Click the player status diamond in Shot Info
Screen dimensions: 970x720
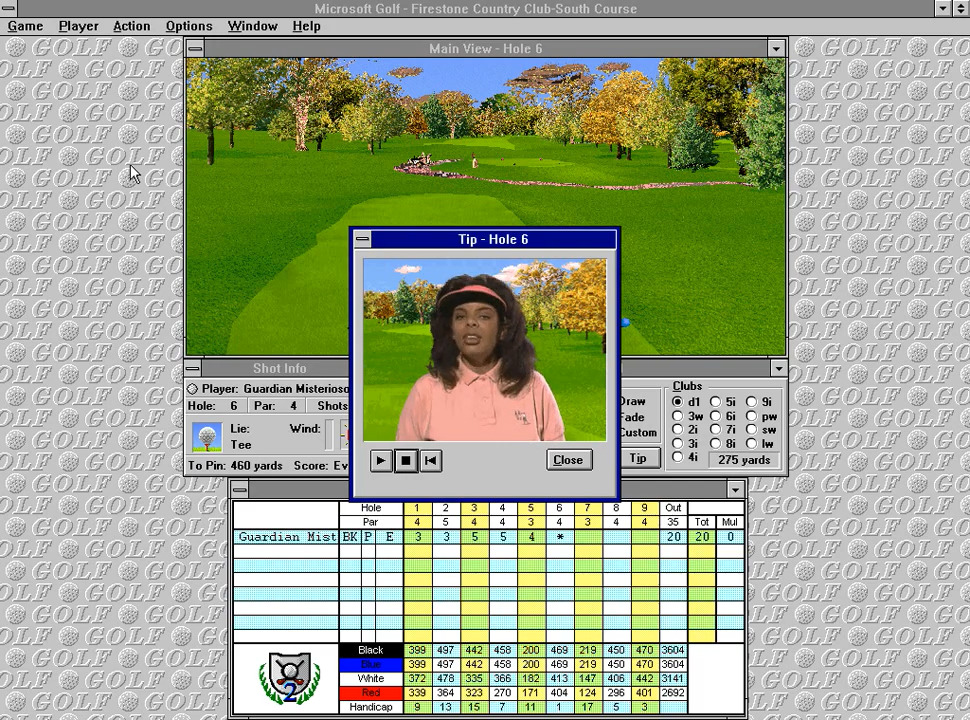tap(192, 390)
